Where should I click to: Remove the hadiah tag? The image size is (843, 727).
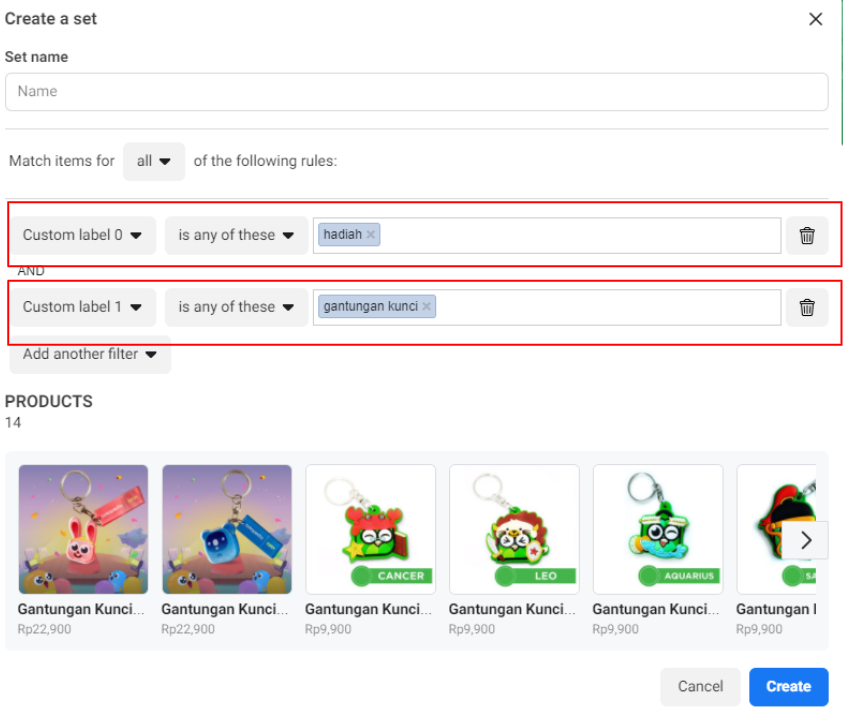371,235
